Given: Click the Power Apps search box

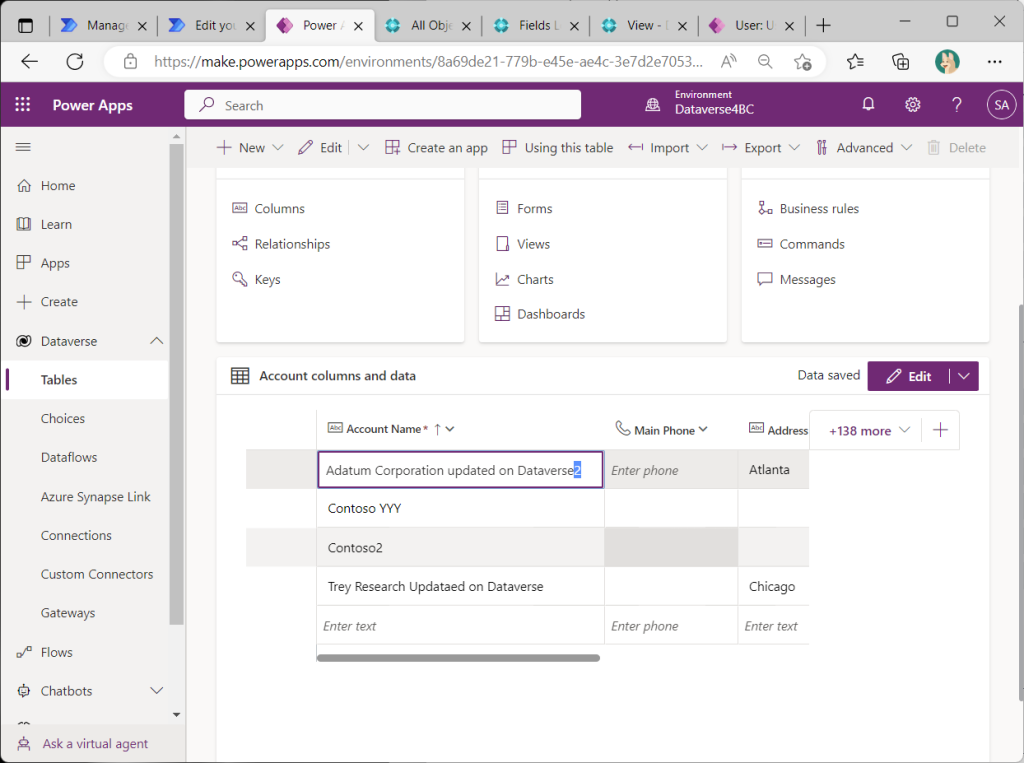Looking at the screenshot, I should tap(382, 105).
